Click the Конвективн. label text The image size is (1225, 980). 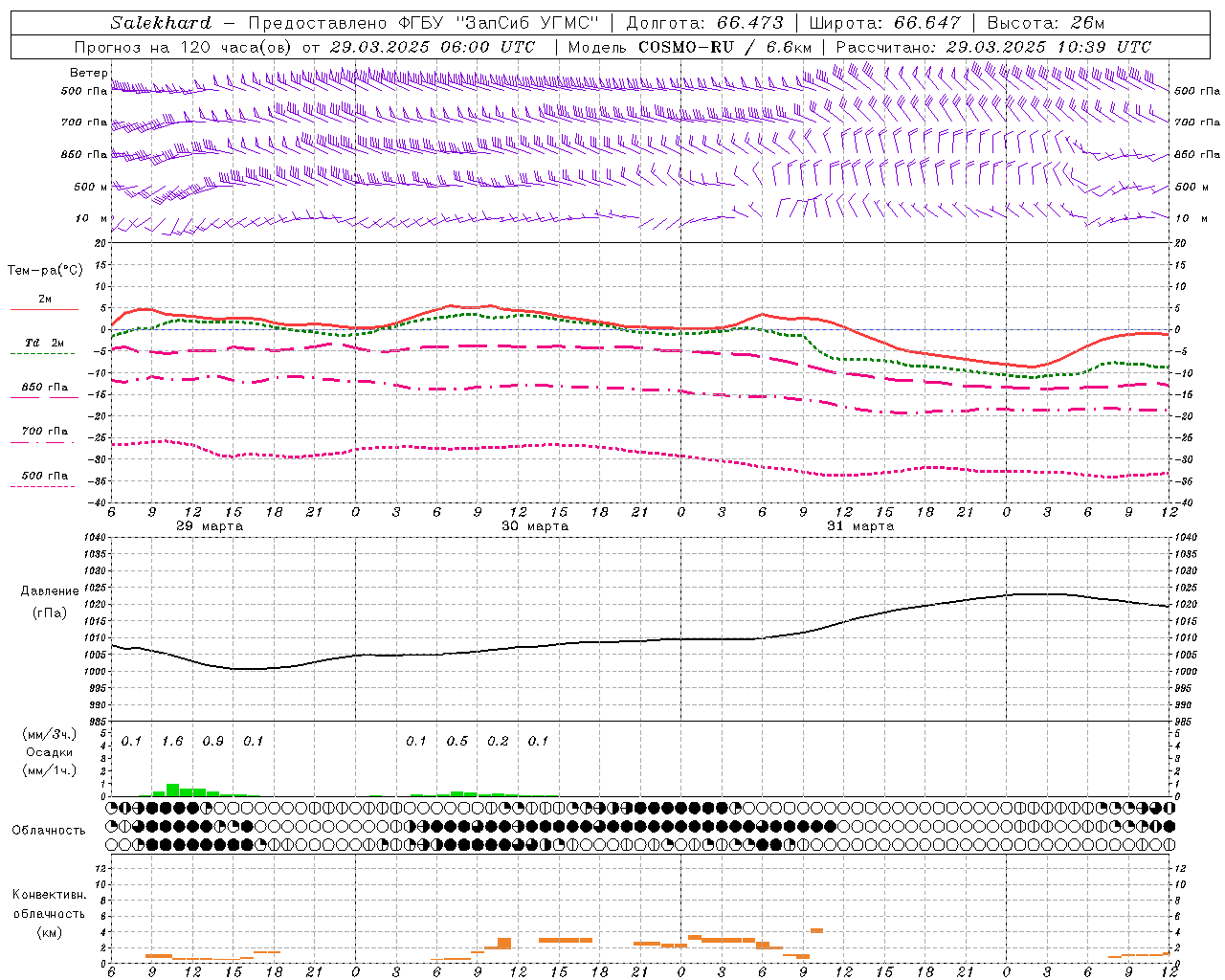50,895
